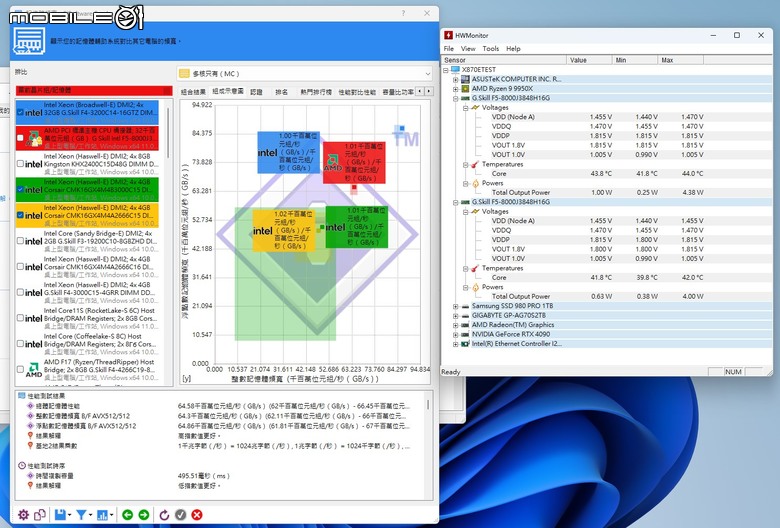Uncheck the Intel Xeon Broadwell-E G.Skill F4-3200C14 entry
Screen dimensions: 780x528
pyautogui.click(x=20, y=112)
